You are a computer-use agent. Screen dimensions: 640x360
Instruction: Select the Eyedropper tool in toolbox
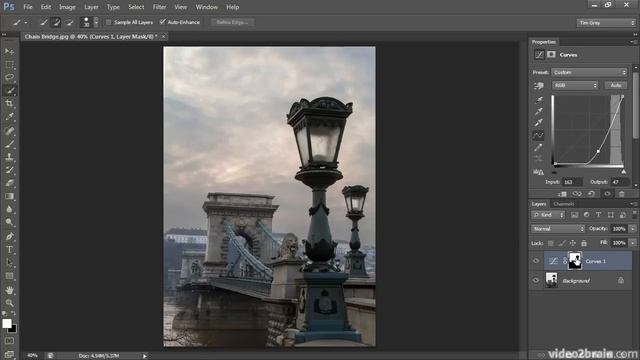(x=9, y=117)
